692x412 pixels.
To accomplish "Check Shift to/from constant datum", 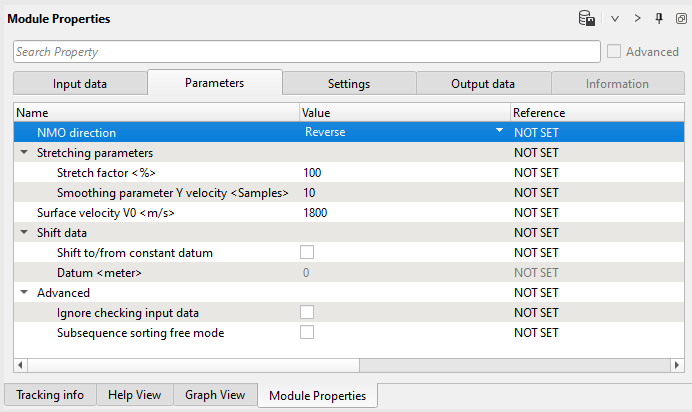I will 307,253.
